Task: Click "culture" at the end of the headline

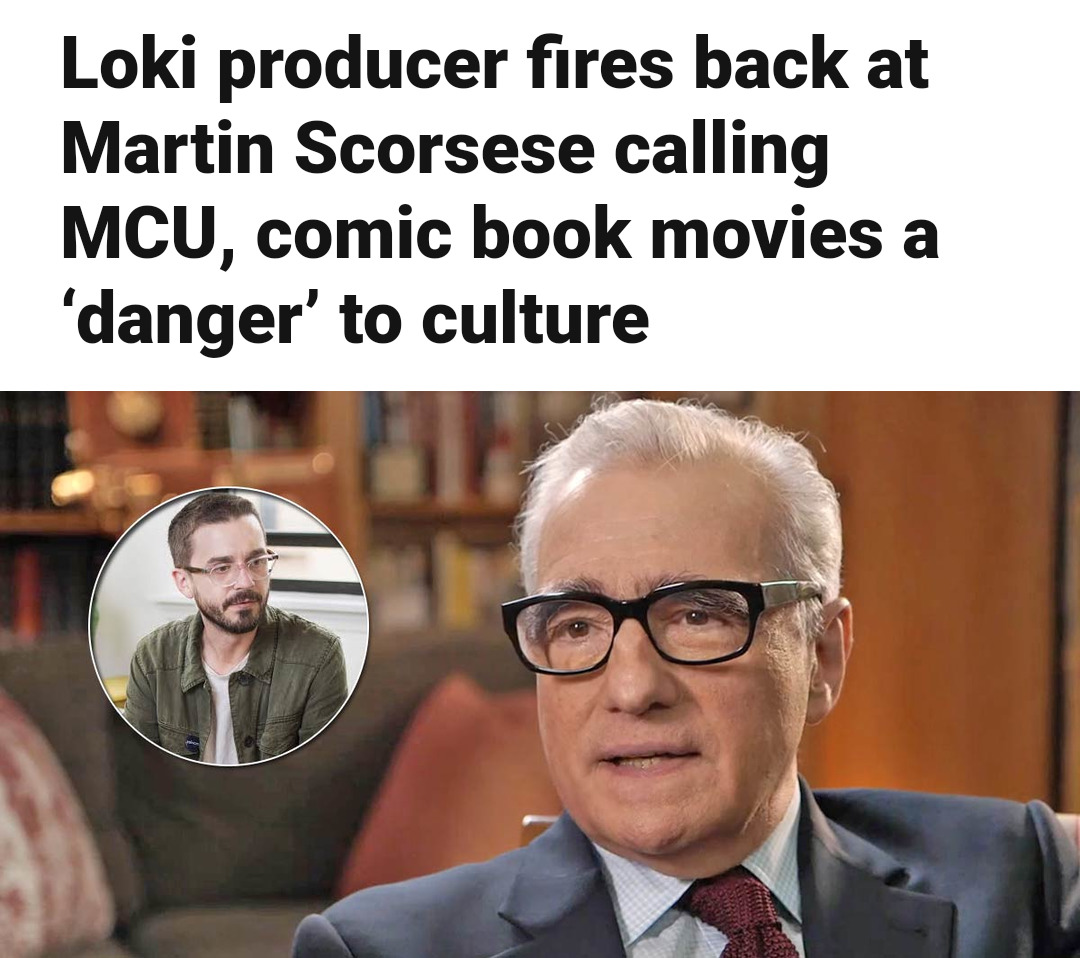Action: click(x=535, y=319)
